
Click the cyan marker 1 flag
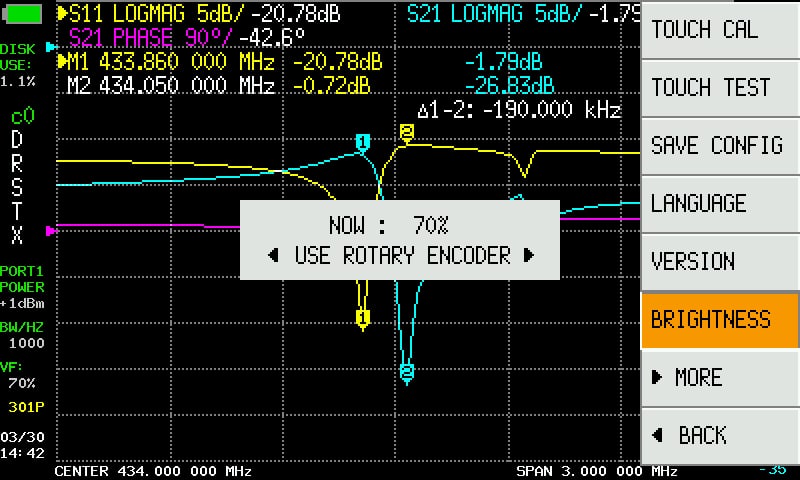click(363, 143)
